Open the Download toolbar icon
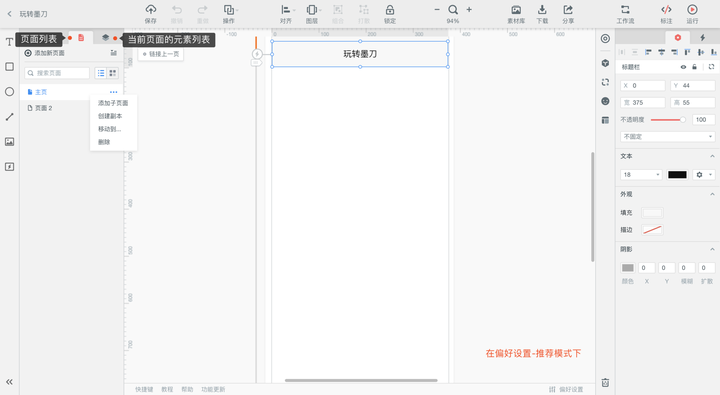720x395 pixels. click(542, 10)
